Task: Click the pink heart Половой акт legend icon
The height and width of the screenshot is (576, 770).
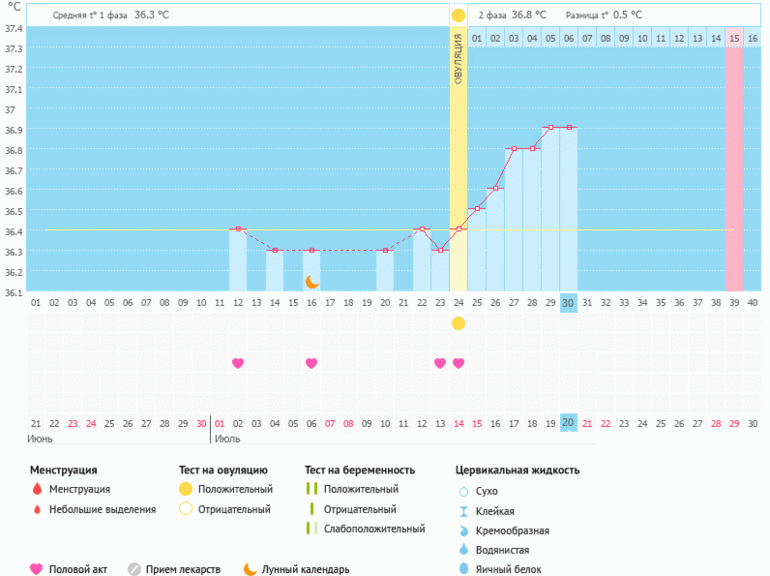Action: pos(37,569)
